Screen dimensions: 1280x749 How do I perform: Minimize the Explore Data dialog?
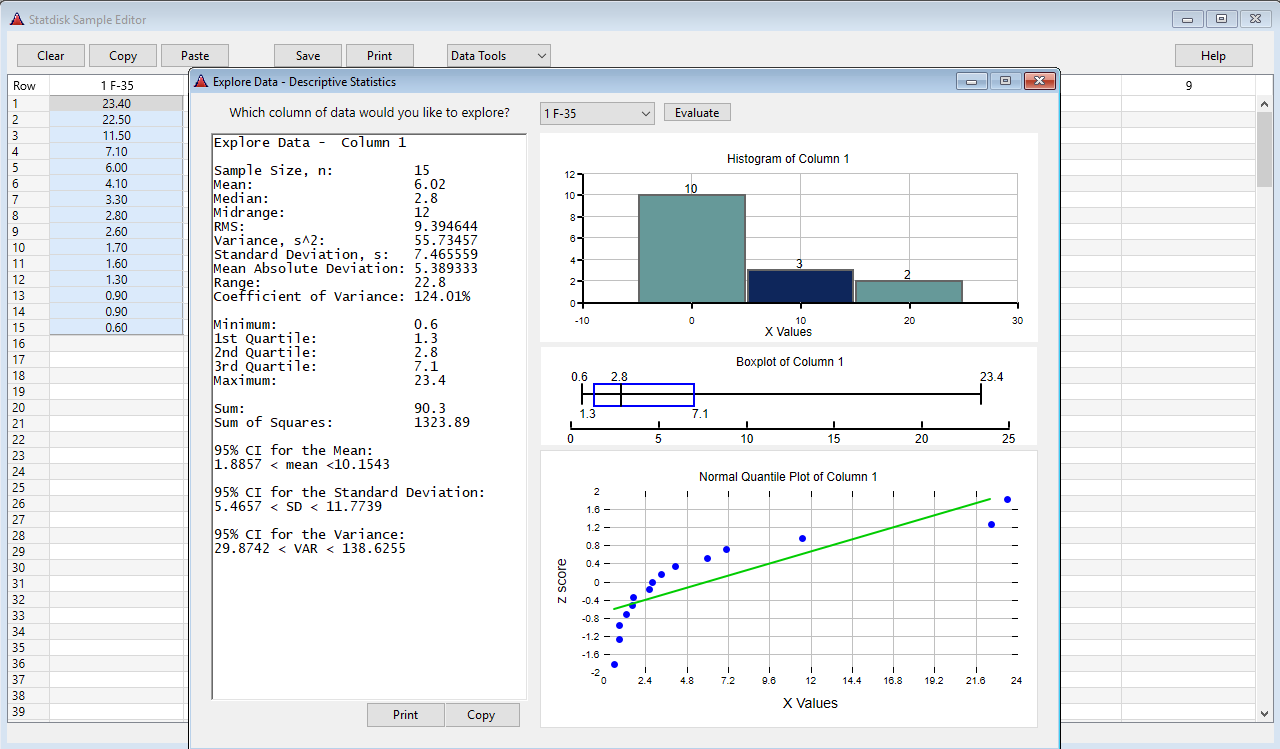pos(971,81)
